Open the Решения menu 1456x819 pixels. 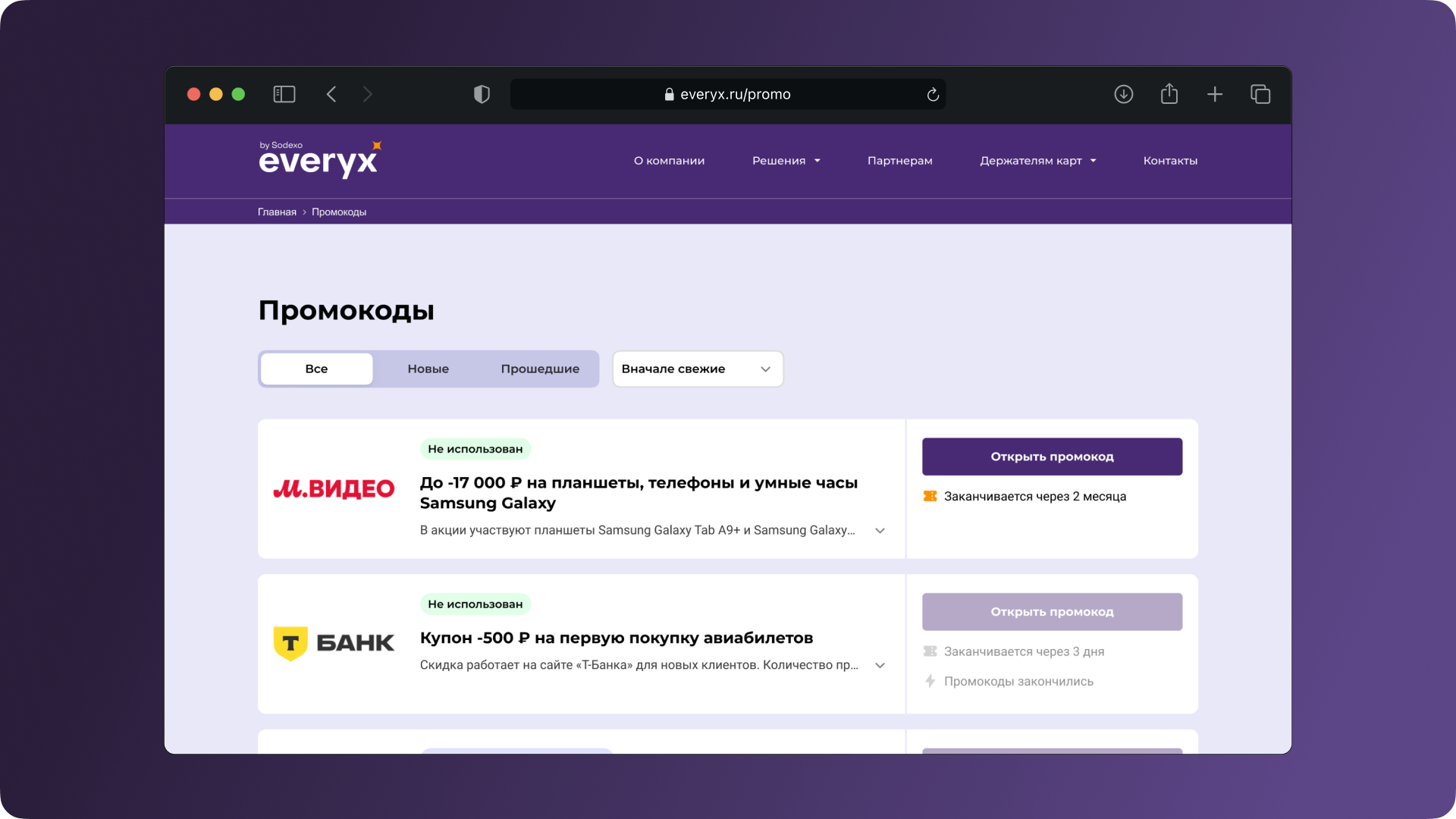click(786, 161)
